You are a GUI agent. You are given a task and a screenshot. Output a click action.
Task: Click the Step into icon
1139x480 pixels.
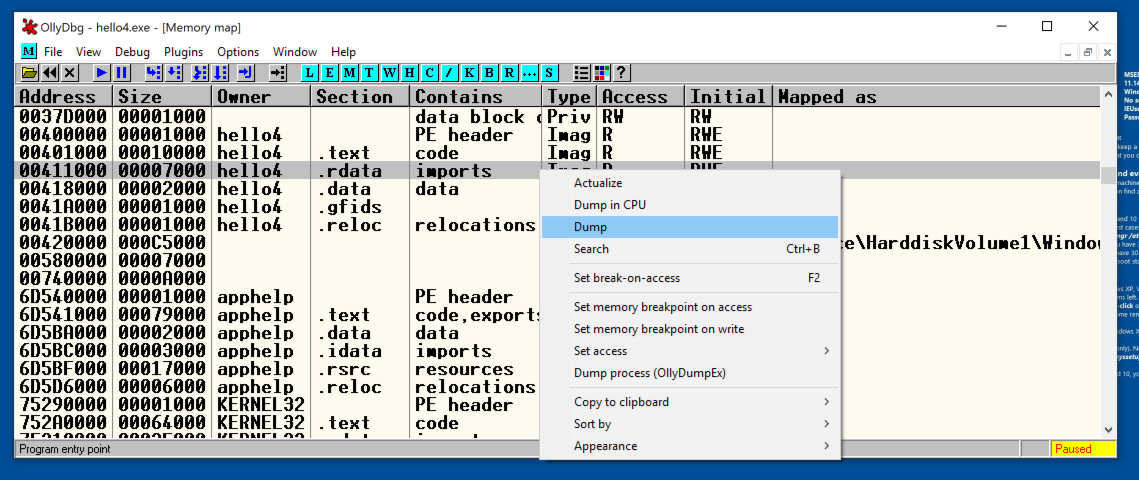(153, 73)
